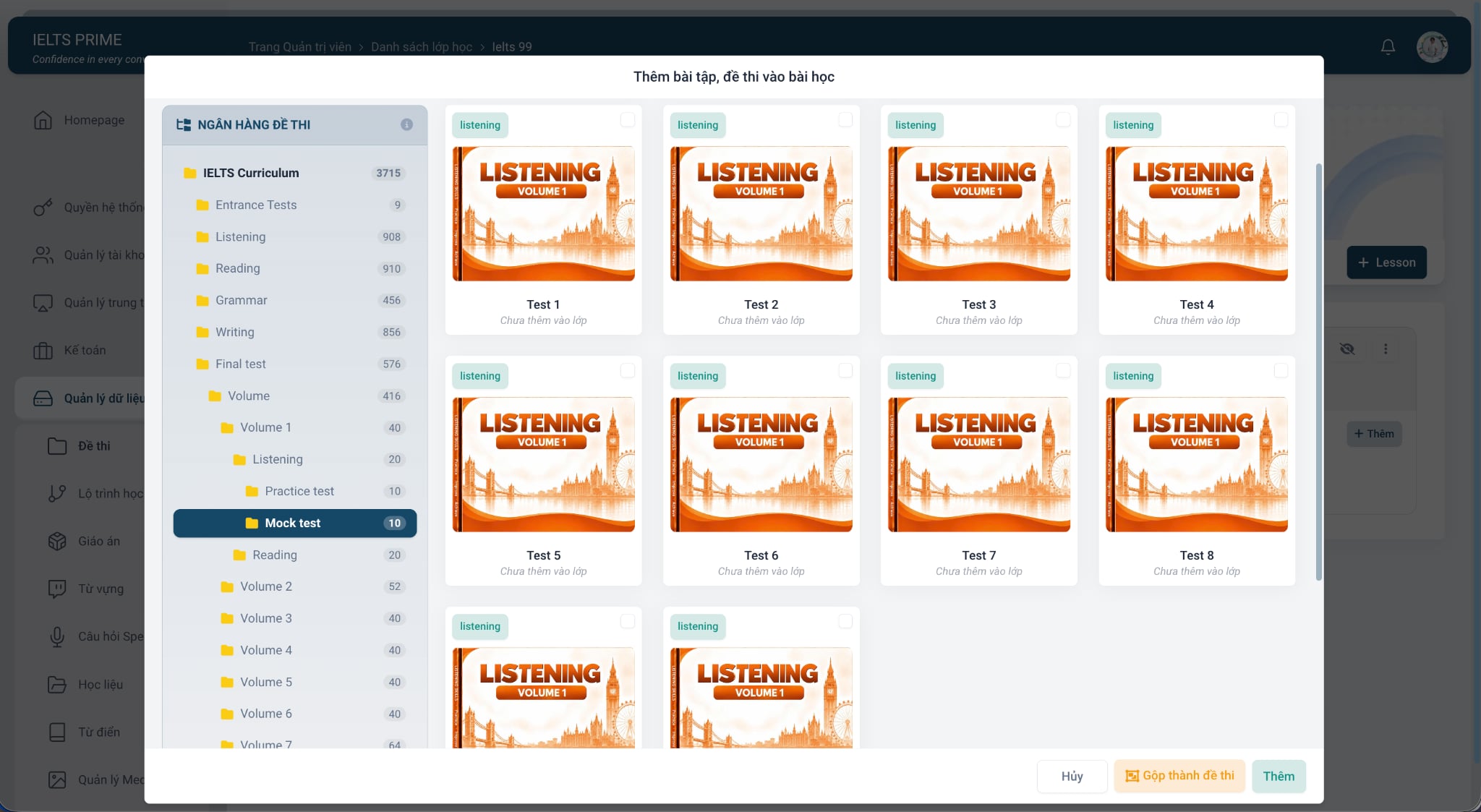This screenshot has width=1481, height=812.
Task: Click the listening tag on Test 3 card
Action: point(916,125)
